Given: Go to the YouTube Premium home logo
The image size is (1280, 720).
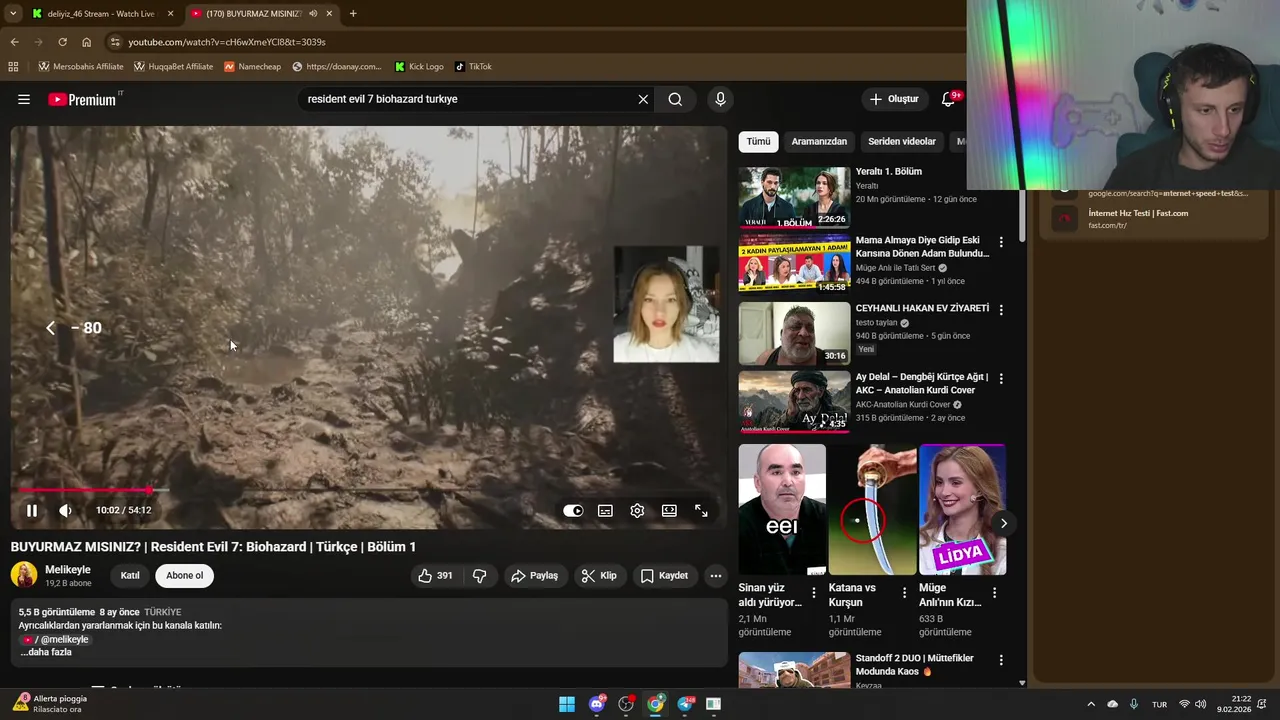Looking at the screenshot, I should point(84,99).
